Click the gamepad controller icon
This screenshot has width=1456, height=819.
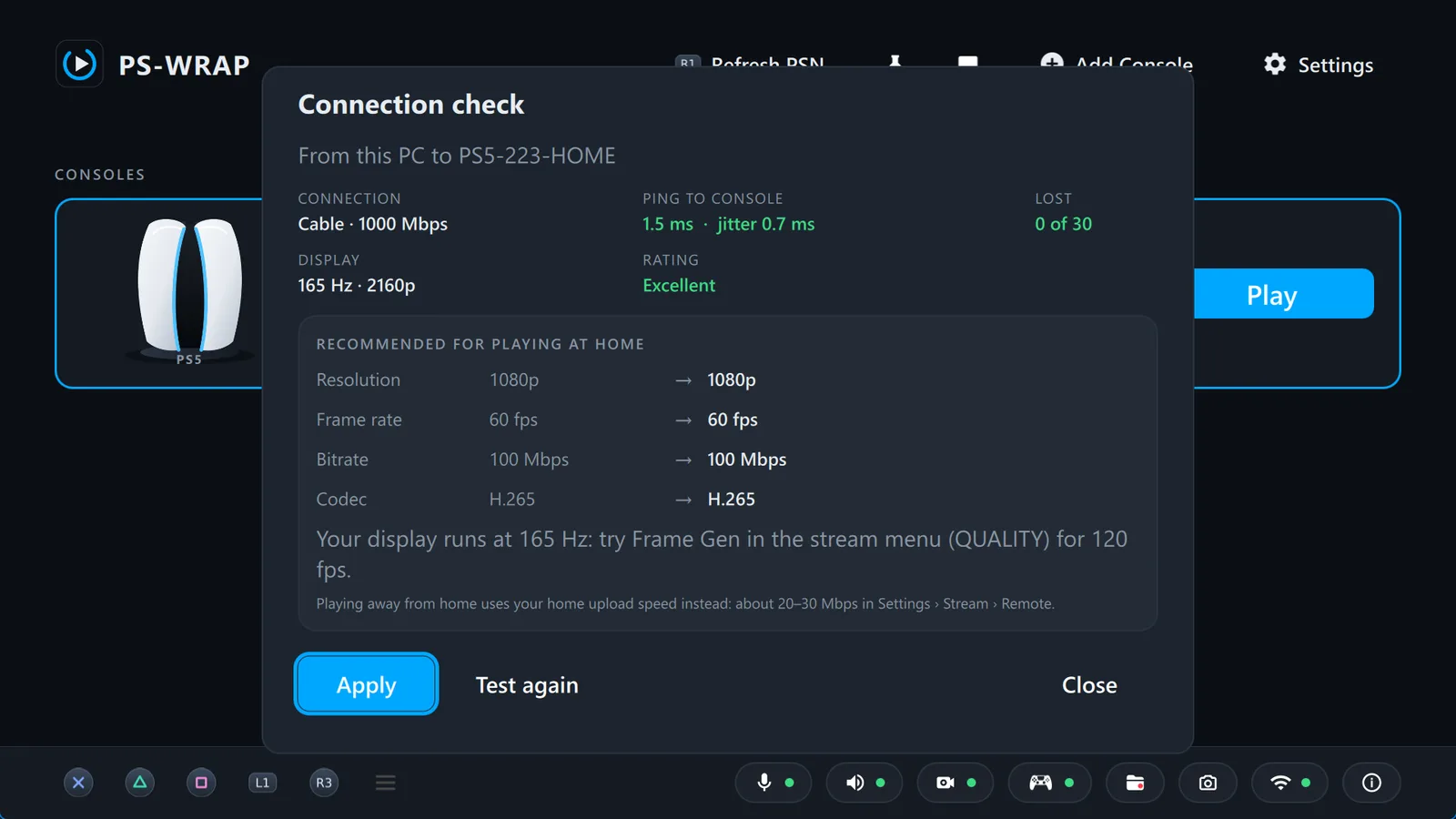pyautogui.click(x=1049, y=783)
